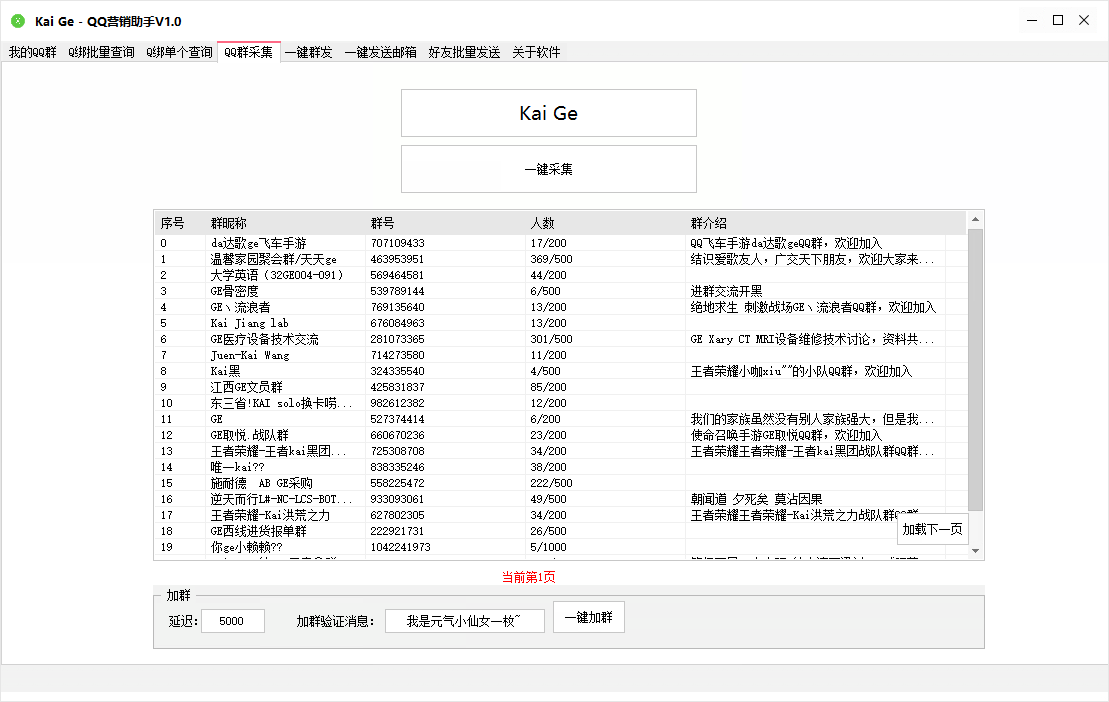Select the 一键群发 tab
The image size is (1109, 702).
pyautogui.click(x=309, y=52)
